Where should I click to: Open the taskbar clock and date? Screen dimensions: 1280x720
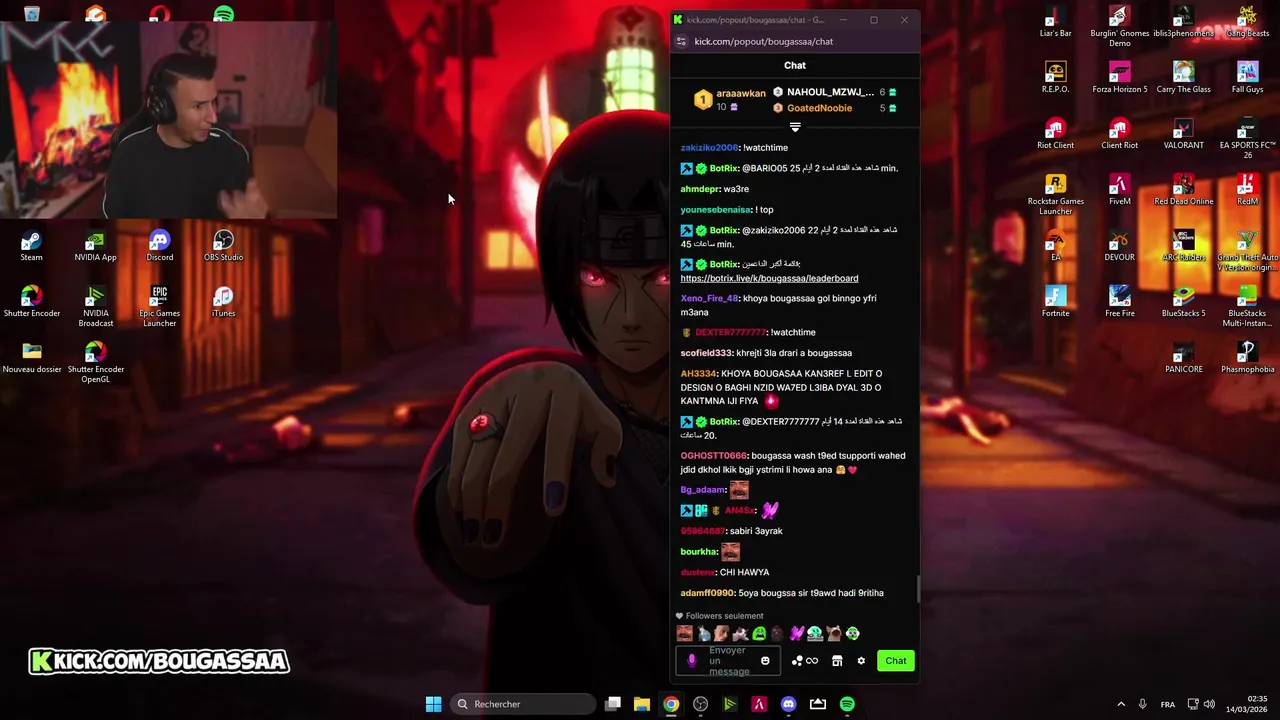[1247, 704]
